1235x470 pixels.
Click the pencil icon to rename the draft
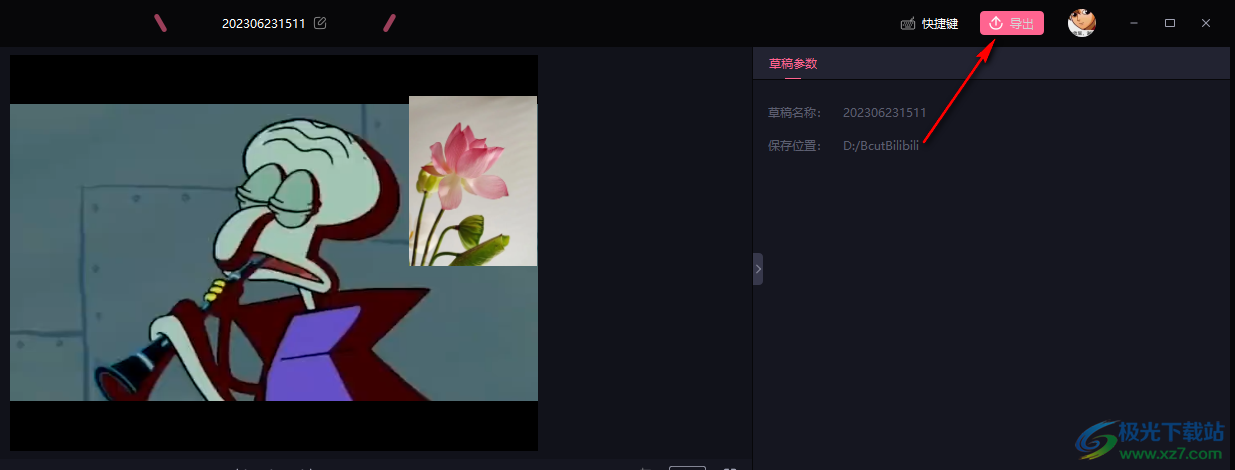click(x=320, y=23)
